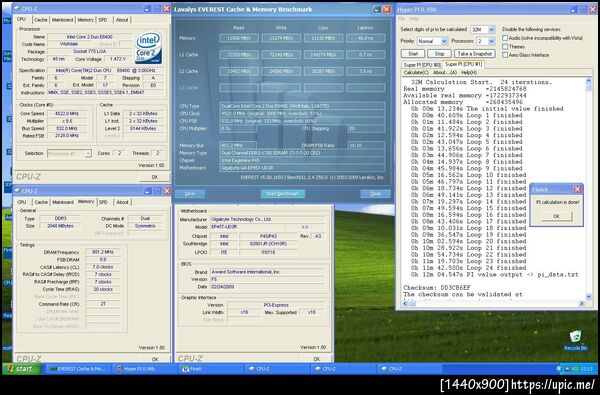Select Mainboard tab in the CPU-Z Memory window

click(x=63, y=202)
